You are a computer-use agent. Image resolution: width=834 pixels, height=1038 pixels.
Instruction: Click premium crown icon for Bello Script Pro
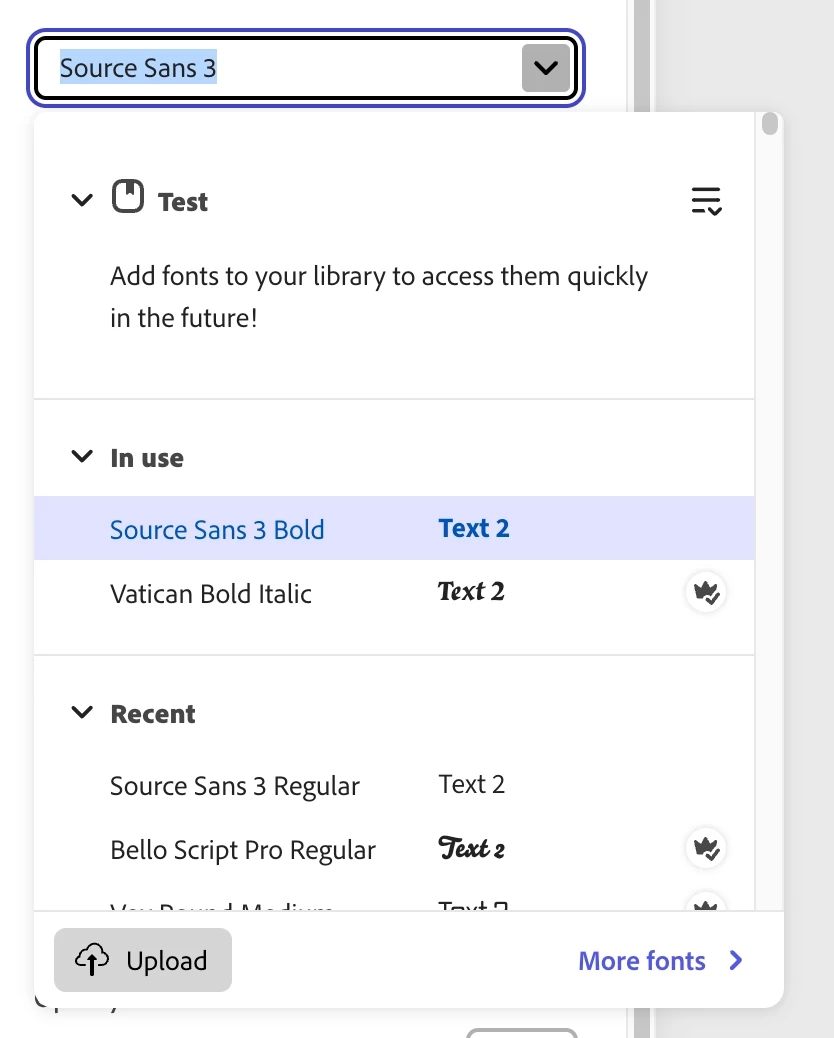(706, 848)
